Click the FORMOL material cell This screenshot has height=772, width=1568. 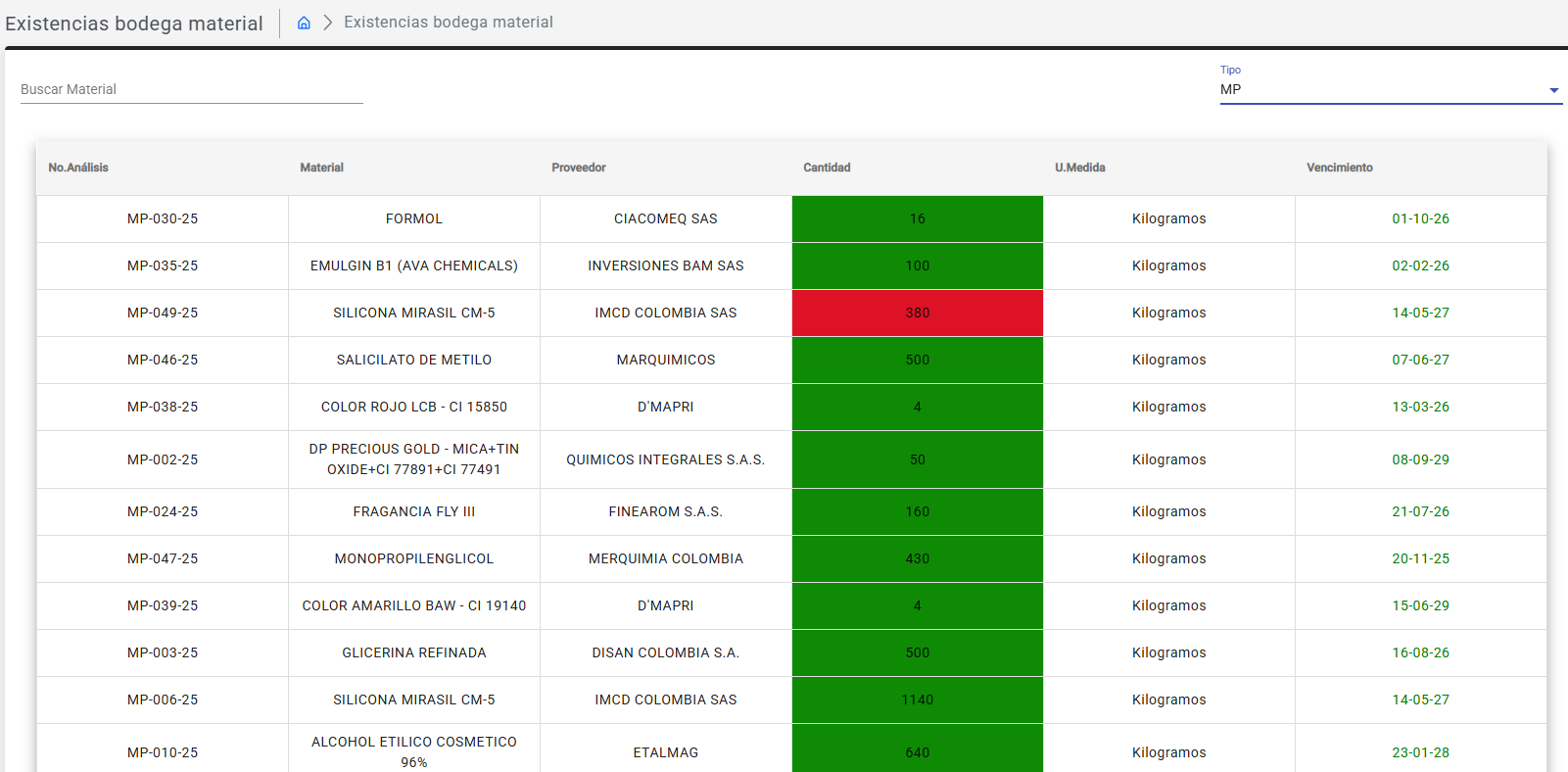(x=413, y=218)
